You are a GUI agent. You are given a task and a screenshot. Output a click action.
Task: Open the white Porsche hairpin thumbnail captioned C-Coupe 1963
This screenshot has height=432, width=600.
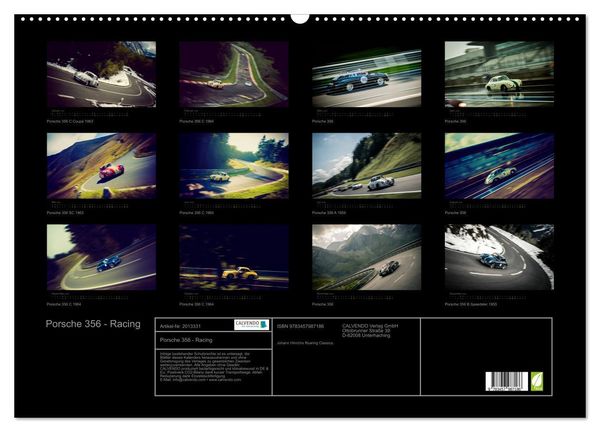click(x=101, y=74)
